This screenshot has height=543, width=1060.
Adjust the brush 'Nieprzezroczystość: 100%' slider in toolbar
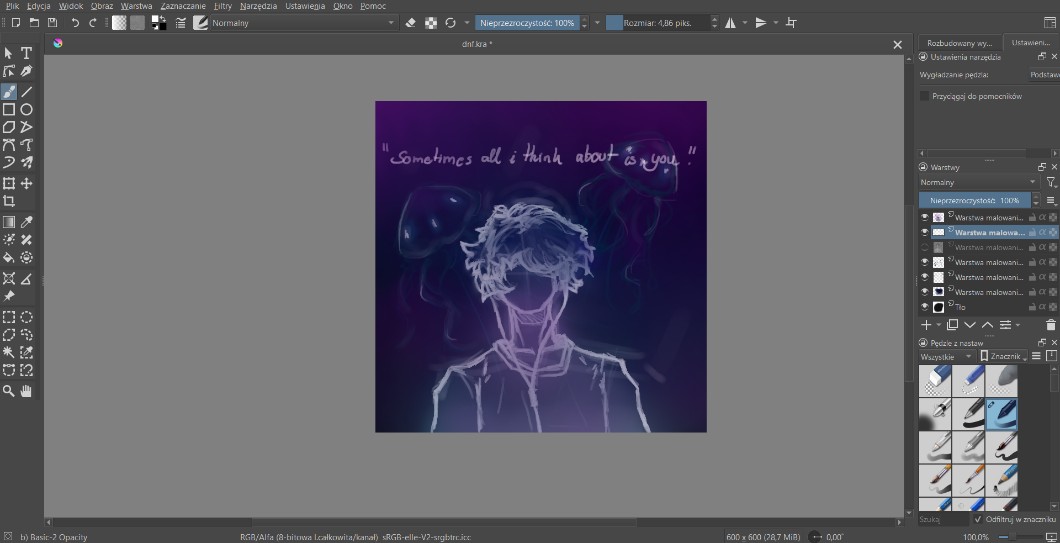click(x=526, y=22)
